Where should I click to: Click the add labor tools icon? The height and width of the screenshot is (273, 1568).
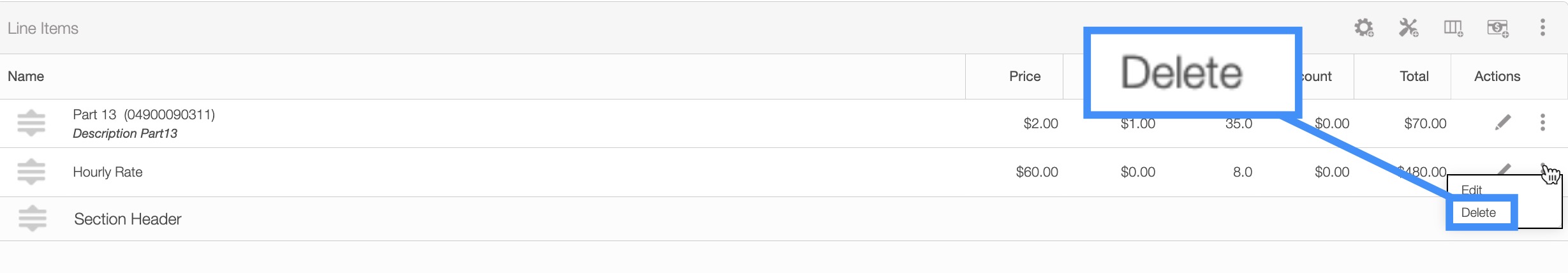click(x=1409, y=28)
